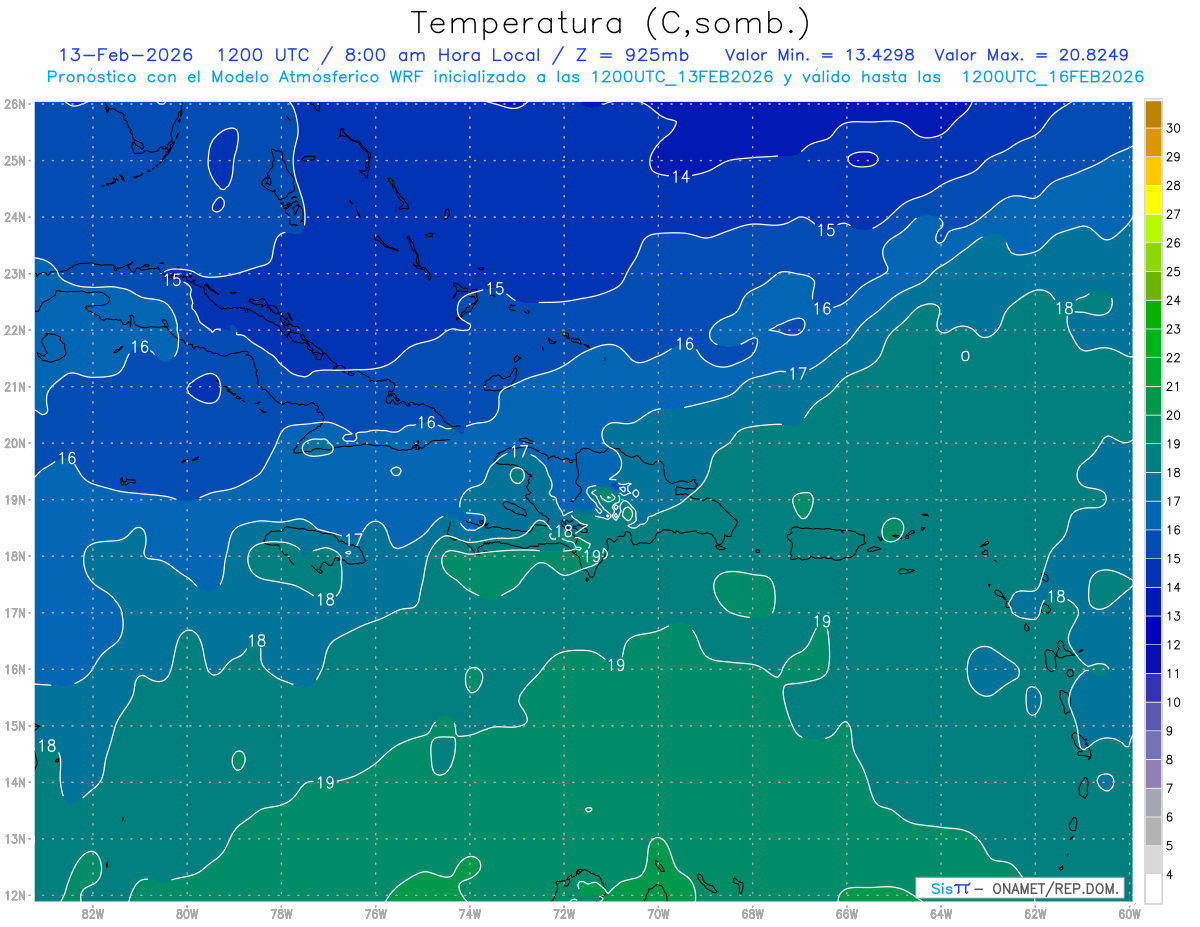This screenshot has height=927, width=1200.
Task: Click the 'Valor Max. = 20.8249' readout
Action: pos(1031,55)
